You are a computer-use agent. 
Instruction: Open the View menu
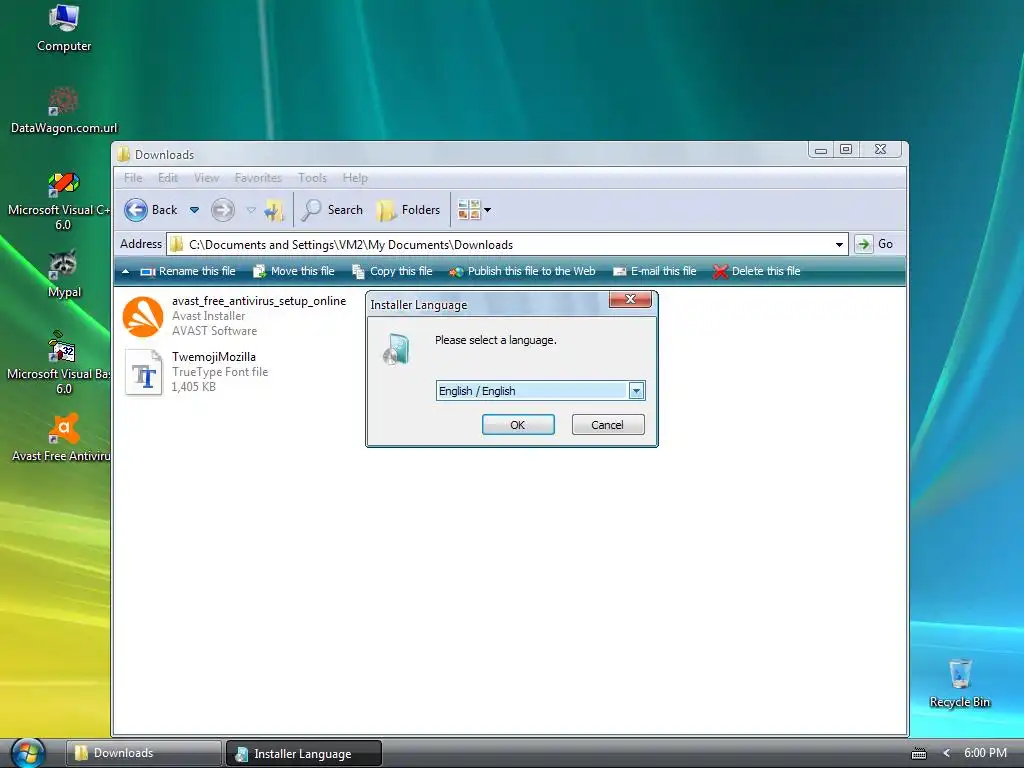tap(206, 178)
